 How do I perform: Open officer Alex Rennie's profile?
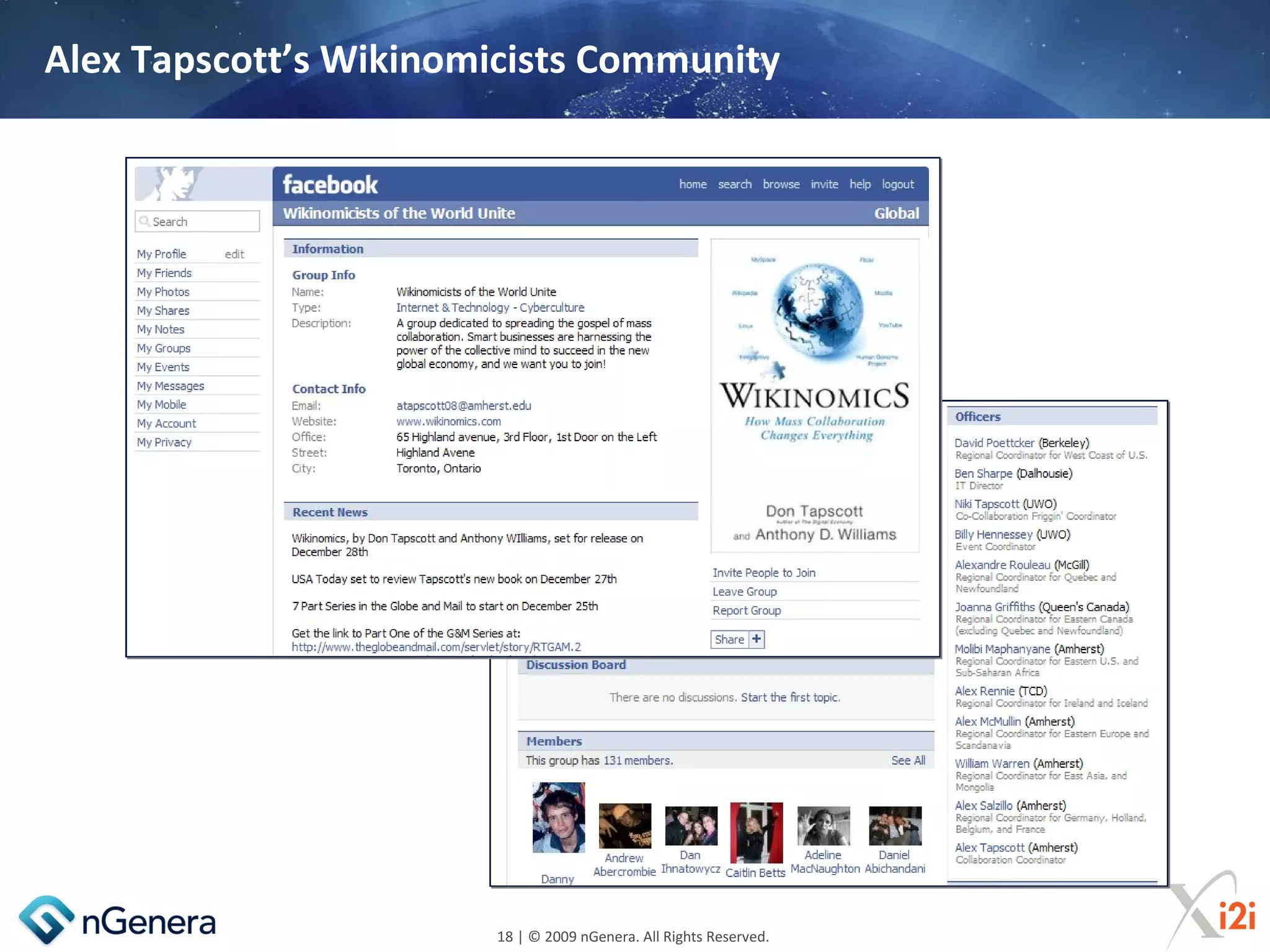[x=985, y=691]
